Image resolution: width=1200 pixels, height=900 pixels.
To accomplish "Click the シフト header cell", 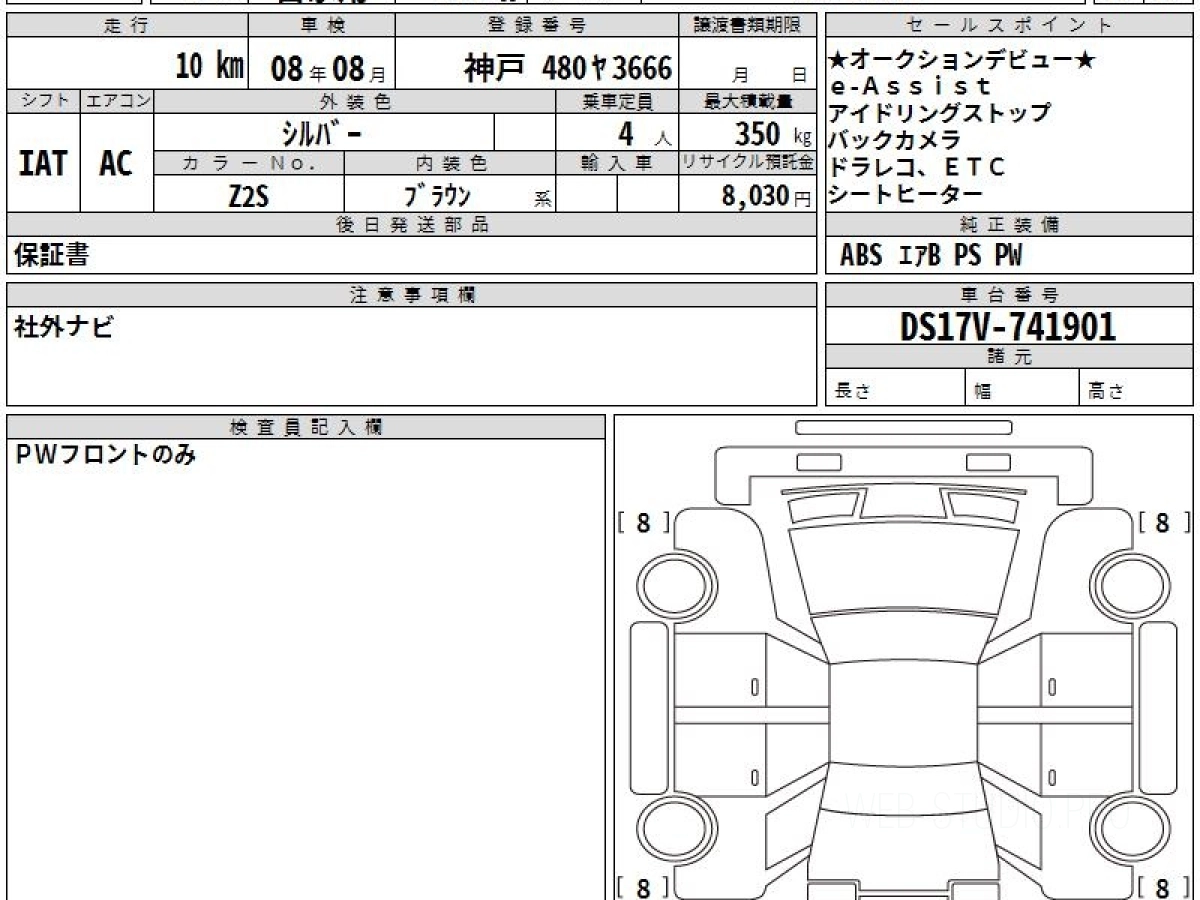I will point(43,101).
